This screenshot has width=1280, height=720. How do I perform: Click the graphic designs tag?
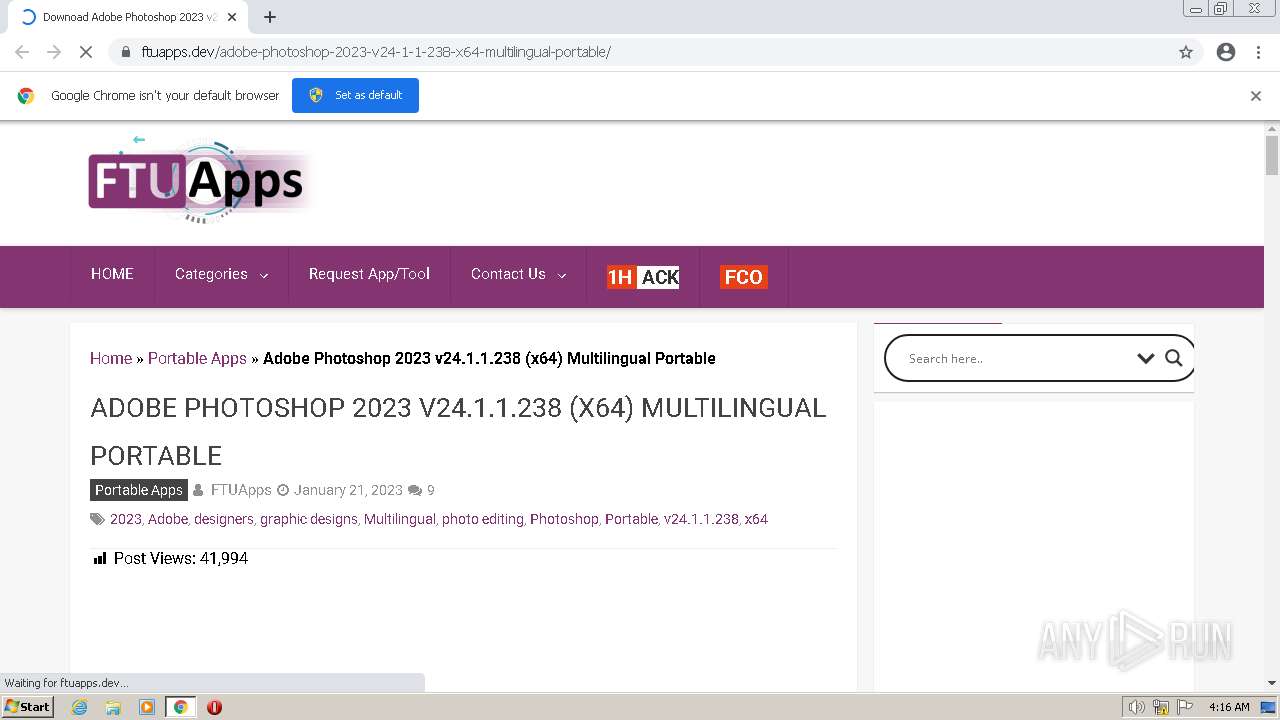click(309, 519)
